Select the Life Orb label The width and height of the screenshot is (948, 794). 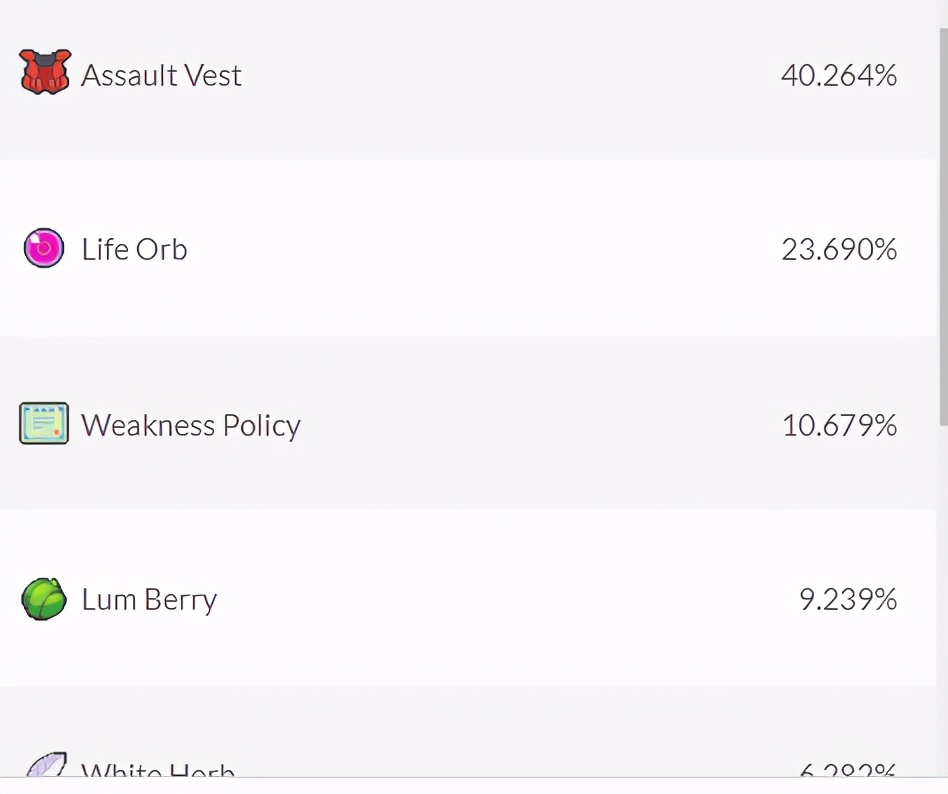click(x=134, y=249)
